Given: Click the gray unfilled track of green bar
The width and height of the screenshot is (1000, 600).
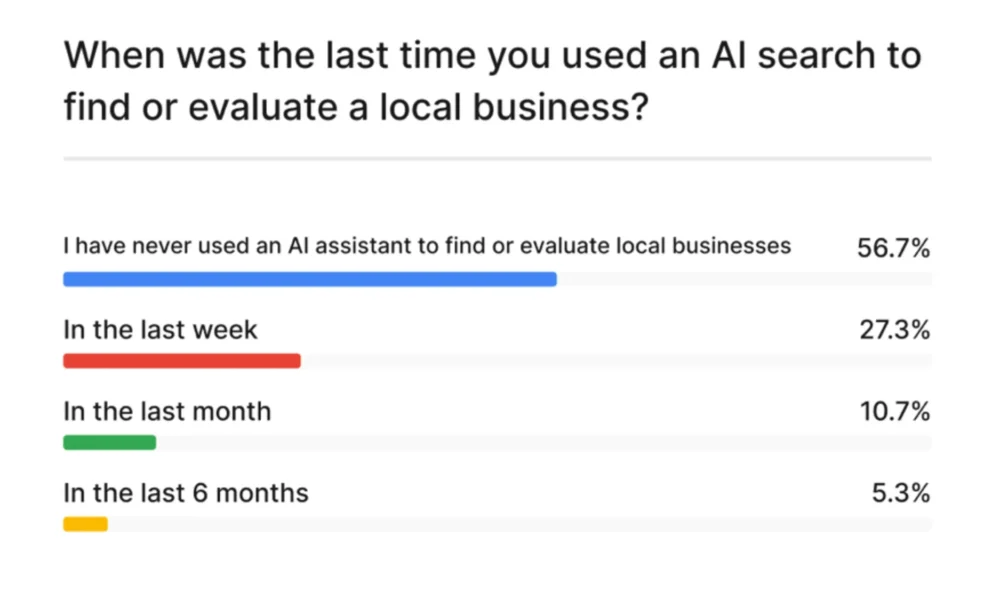Looking at the screenshot, I should (x=544, y=443).
